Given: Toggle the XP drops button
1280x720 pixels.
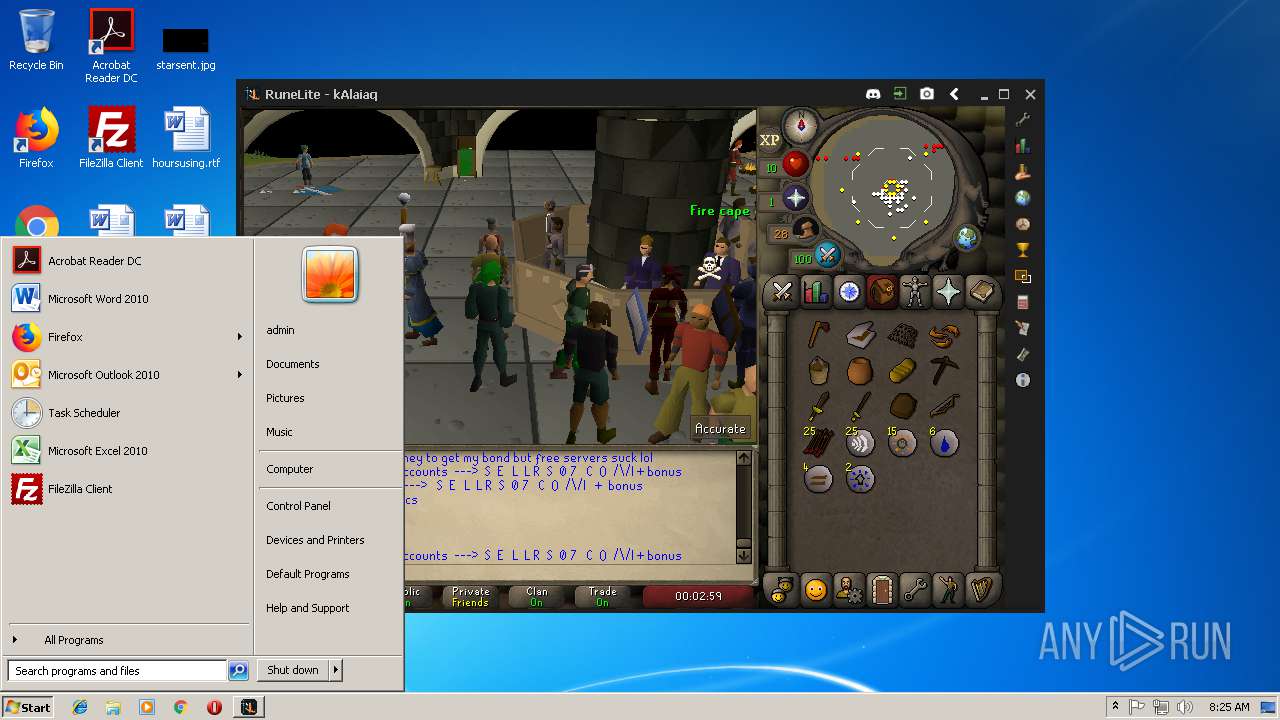Looking at the screenshot, I should [x=769, y=140].
